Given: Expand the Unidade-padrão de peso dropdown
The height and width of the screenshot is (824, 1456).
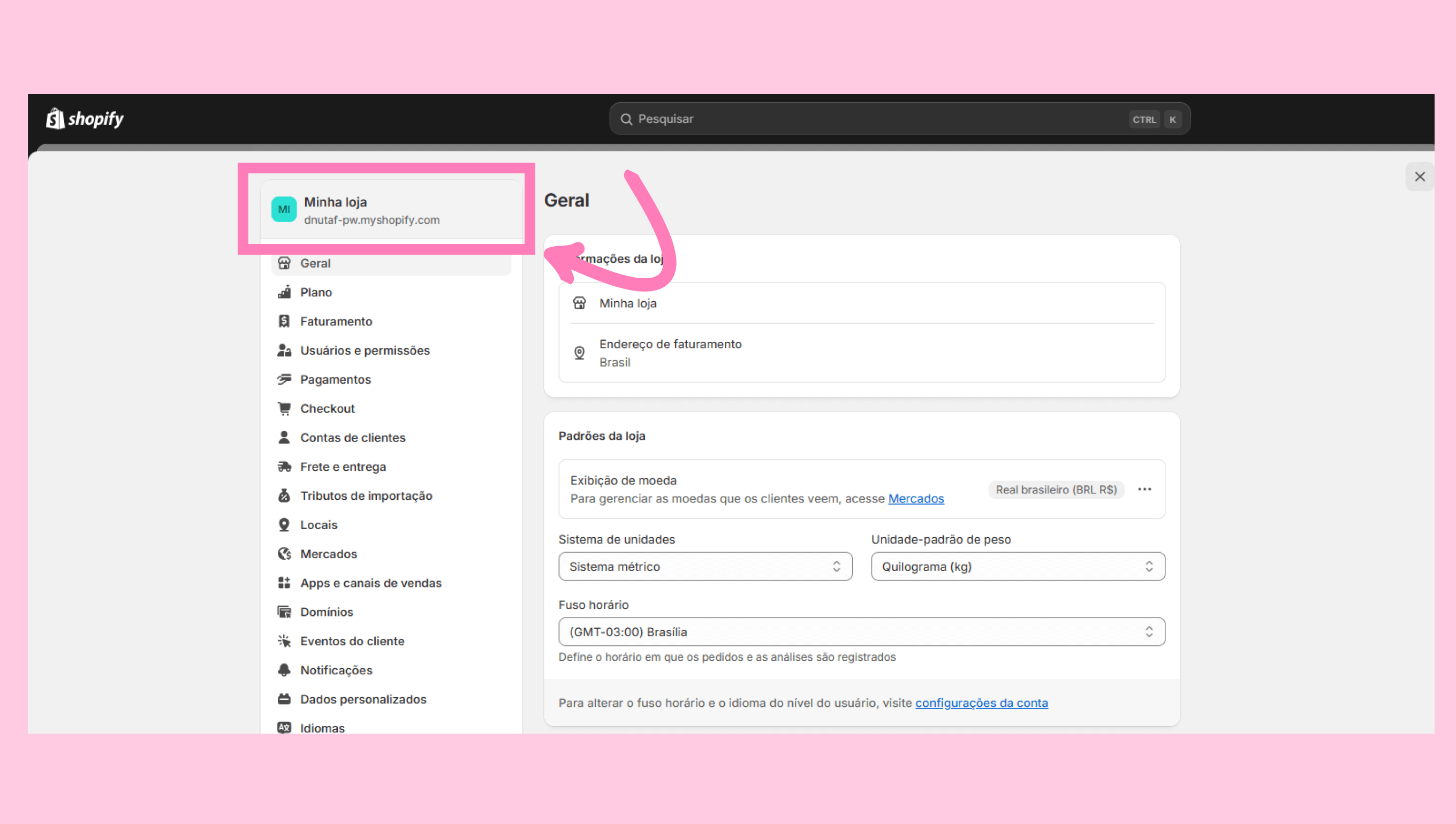Looking at the screenshot, I should point(1017,567).
